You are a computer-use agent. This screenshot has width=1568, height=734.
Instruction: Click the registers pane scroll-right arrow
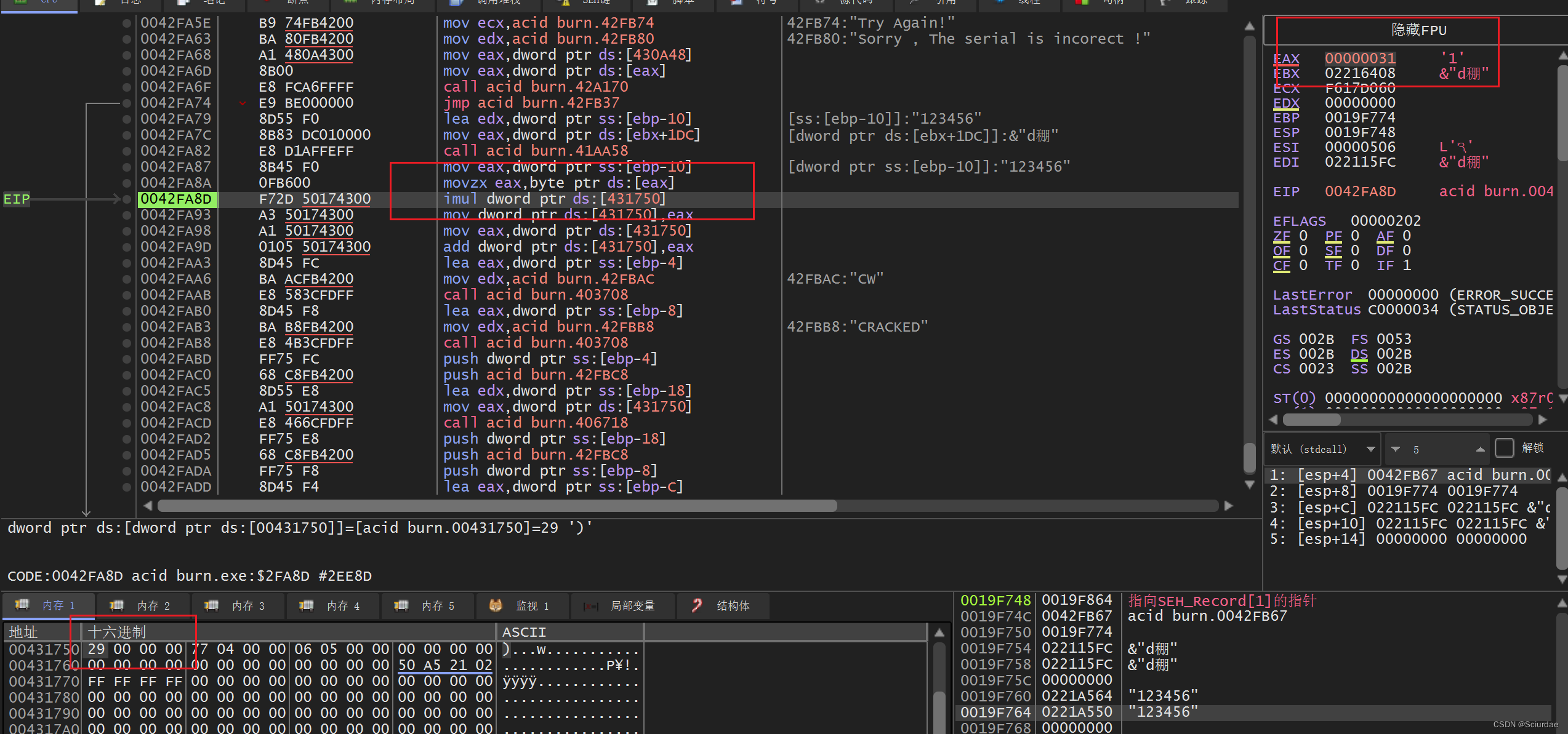click(x=1542, y=420)
